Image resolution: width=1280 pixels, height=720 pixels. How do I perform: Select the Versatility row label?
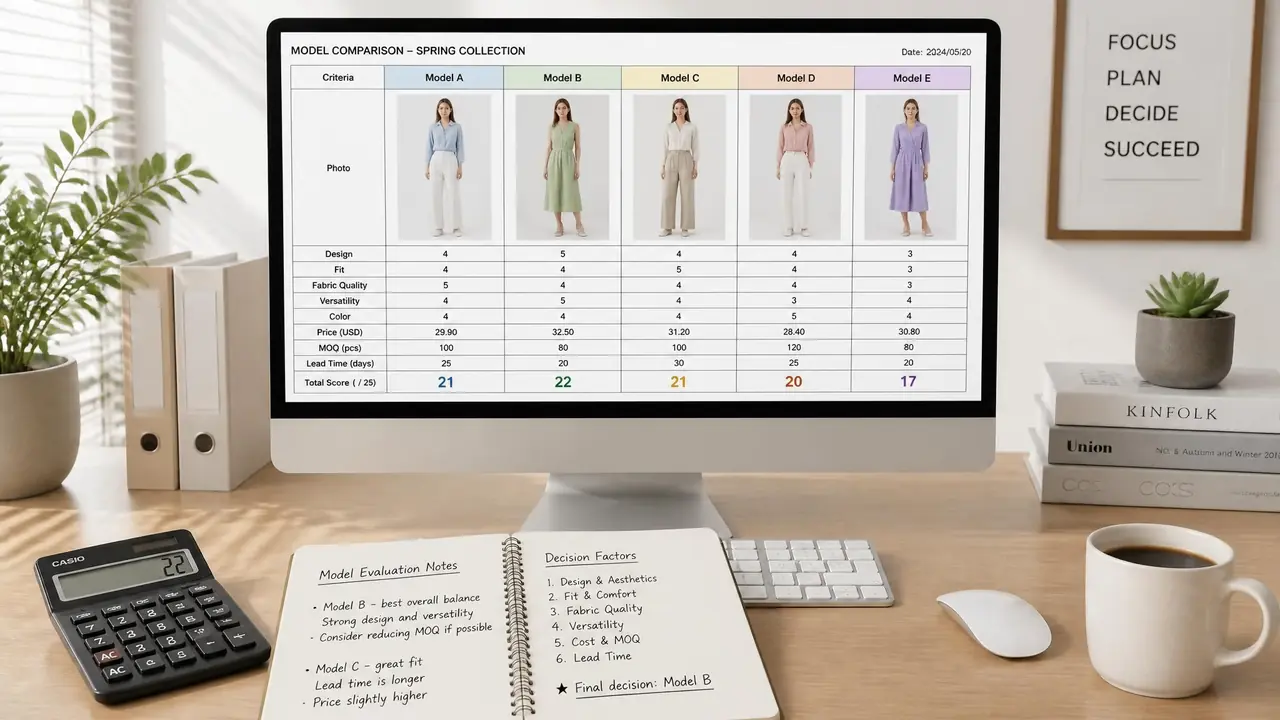[x=338, y=301]
